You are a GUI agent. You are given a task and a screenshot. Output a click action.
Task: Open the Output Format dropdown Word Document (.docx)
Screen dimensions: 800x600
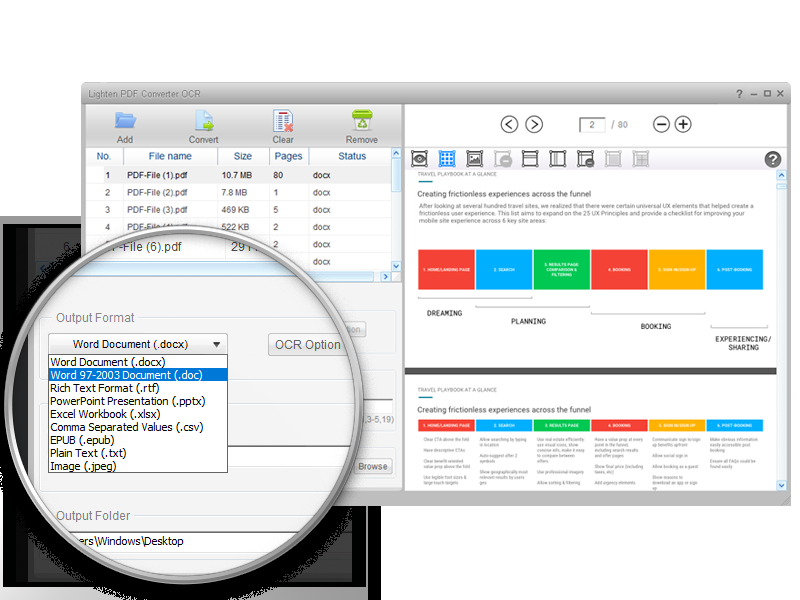coord(138,344)
